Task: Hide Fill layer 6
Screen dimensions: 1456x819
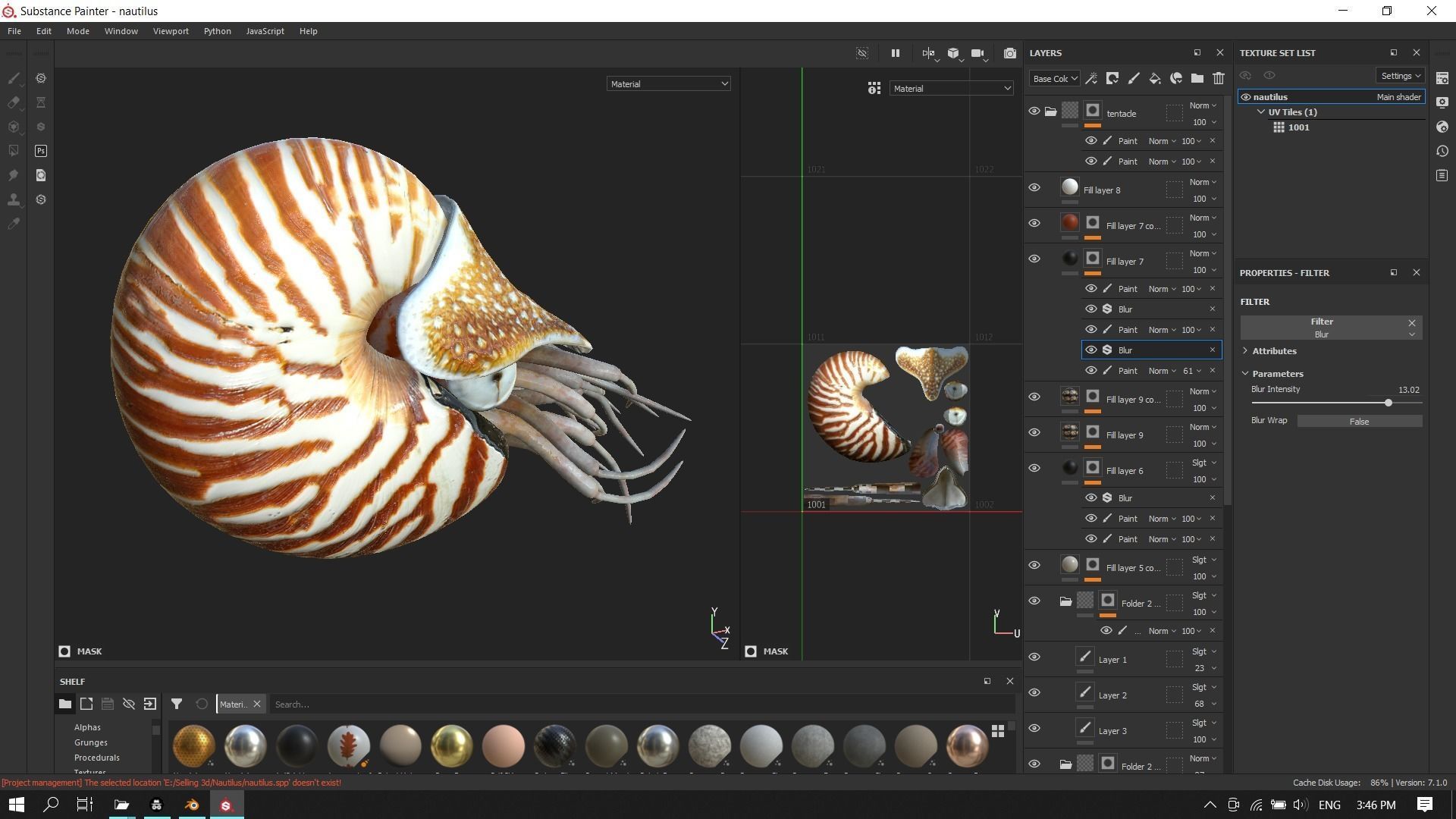Action: [x=1034, y=468]
